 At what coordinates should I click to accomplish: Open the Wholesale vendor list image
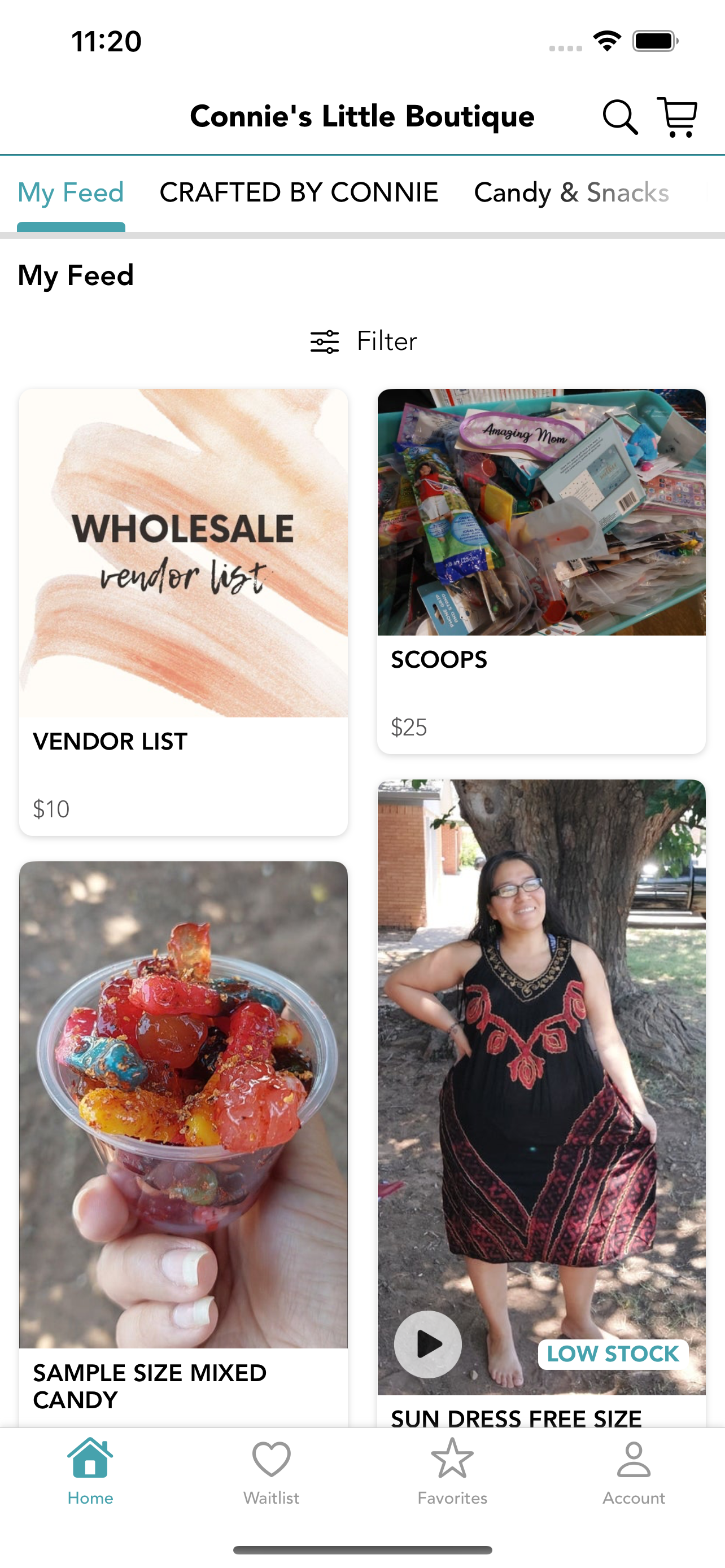coord(184,553)
